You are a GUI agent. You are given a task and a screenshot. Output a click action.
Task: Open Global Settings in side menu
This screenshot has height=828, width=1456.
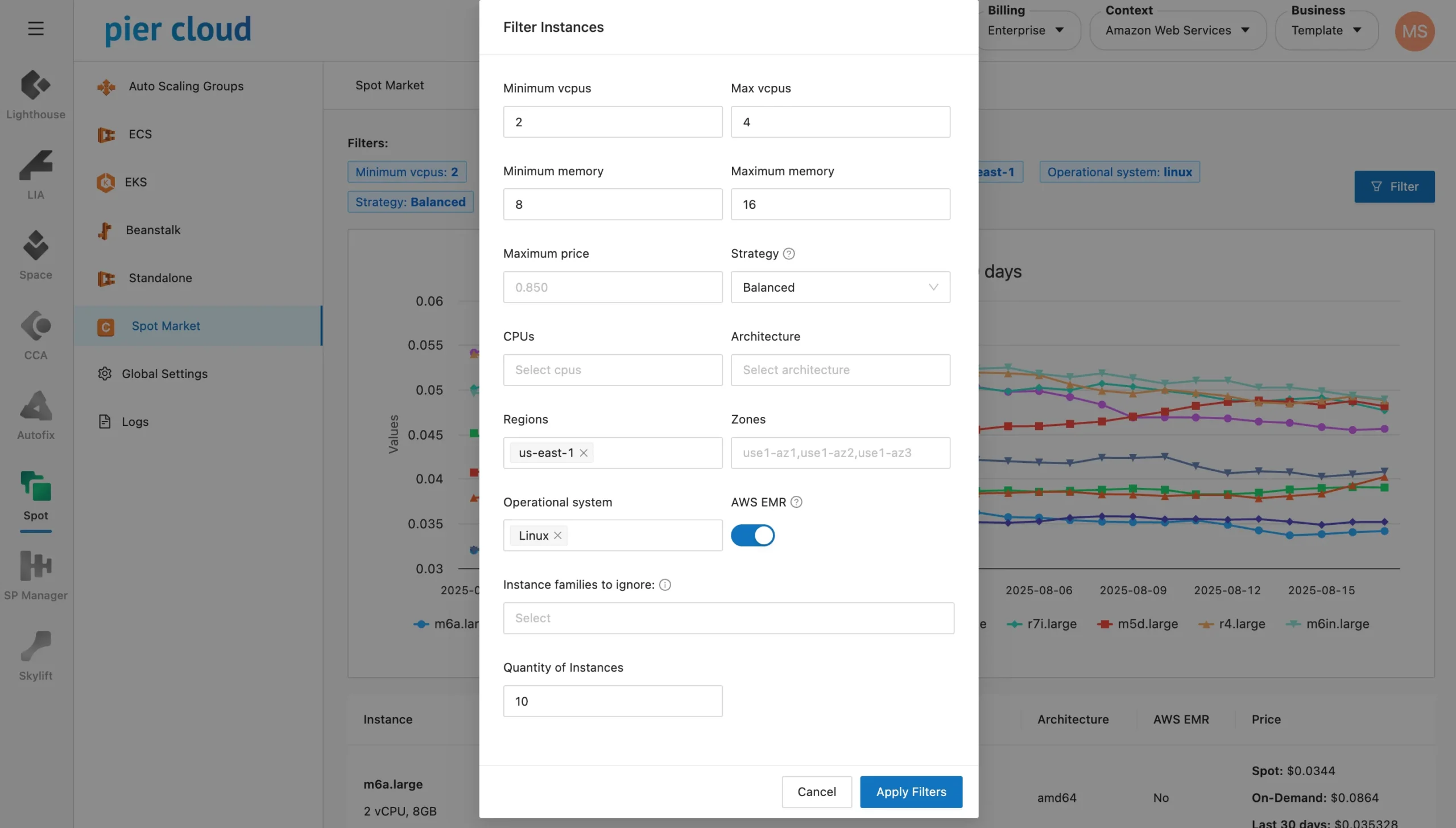pyautogui.click(x=164, y=374)
